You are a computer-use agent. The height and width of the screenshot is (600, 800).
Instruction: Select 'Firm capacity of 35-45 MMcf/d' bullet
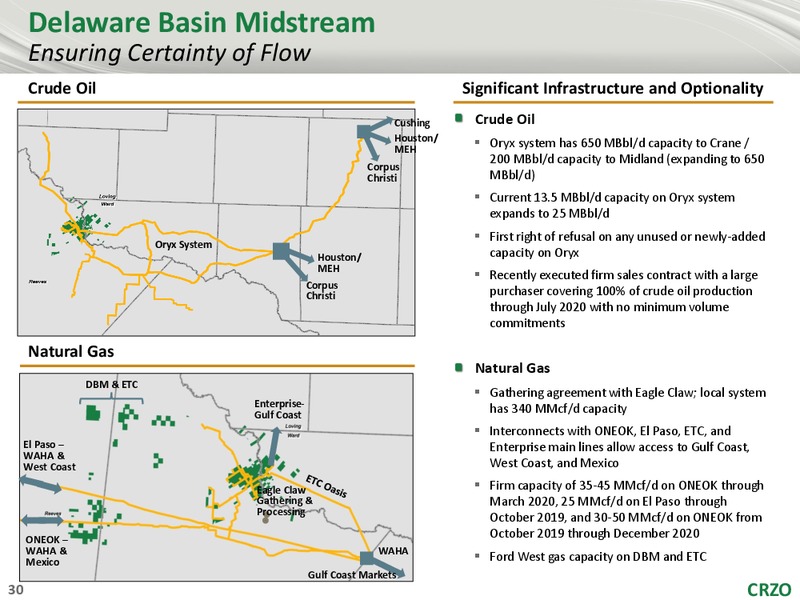627,509
